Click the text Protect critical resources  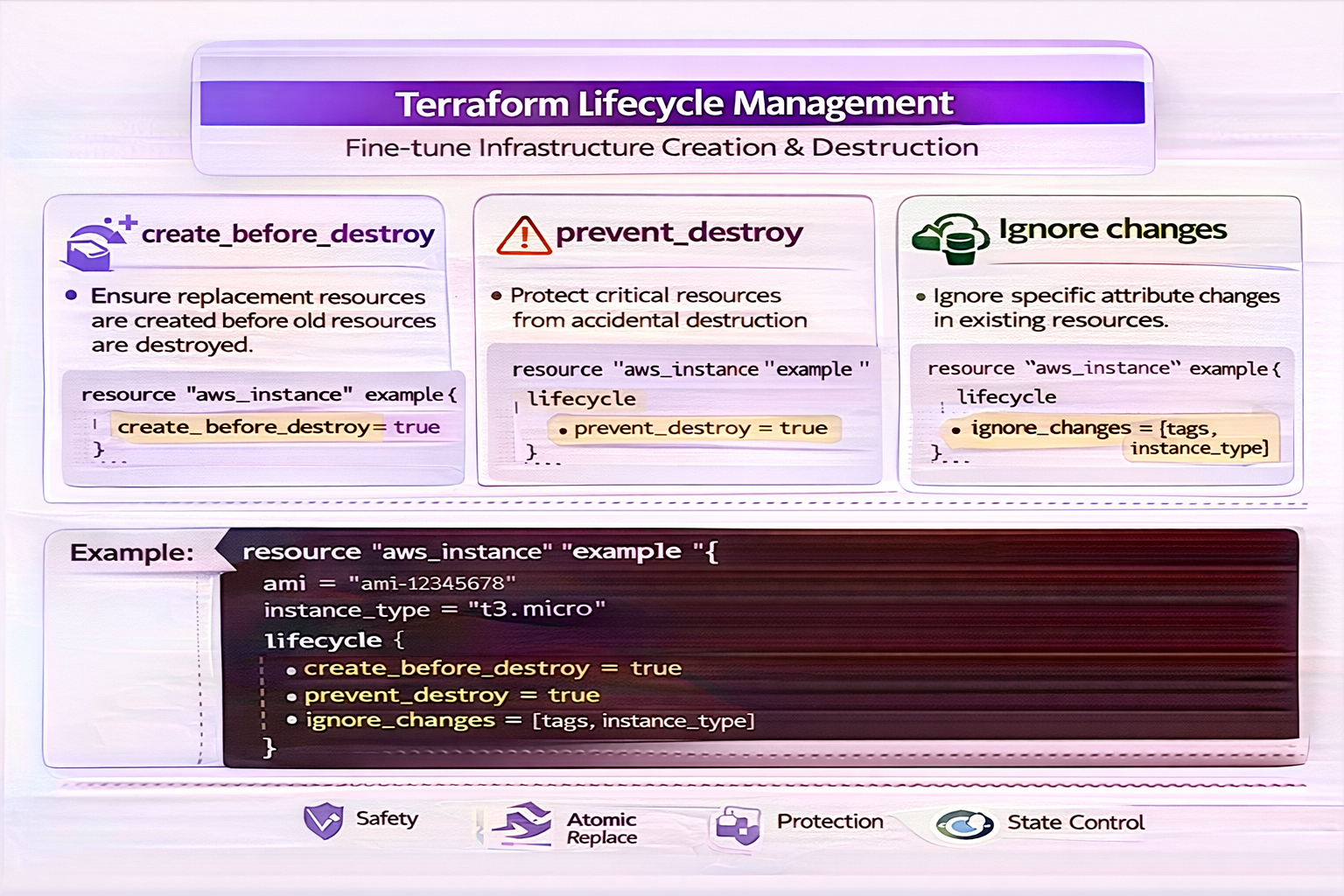tap(646, 296)
